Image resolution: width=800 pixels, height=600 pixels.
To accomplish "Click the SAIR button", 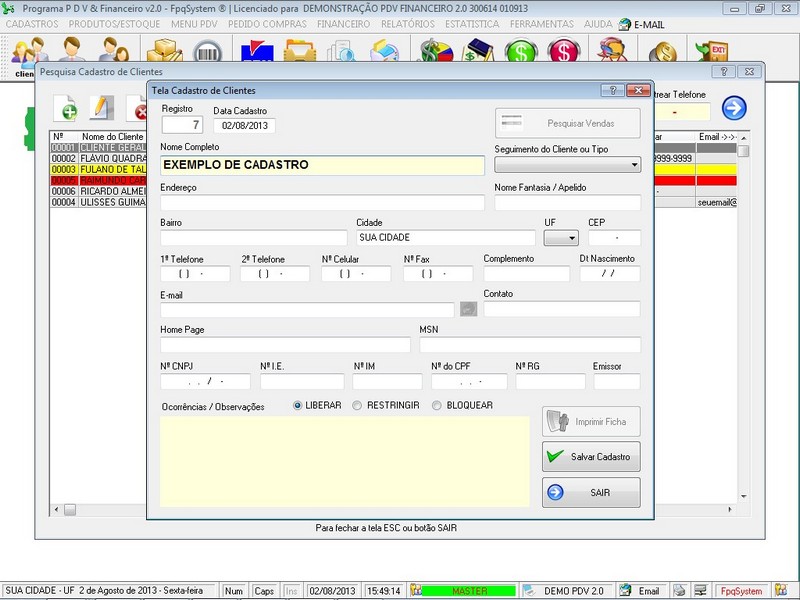I will click(591, 492).
